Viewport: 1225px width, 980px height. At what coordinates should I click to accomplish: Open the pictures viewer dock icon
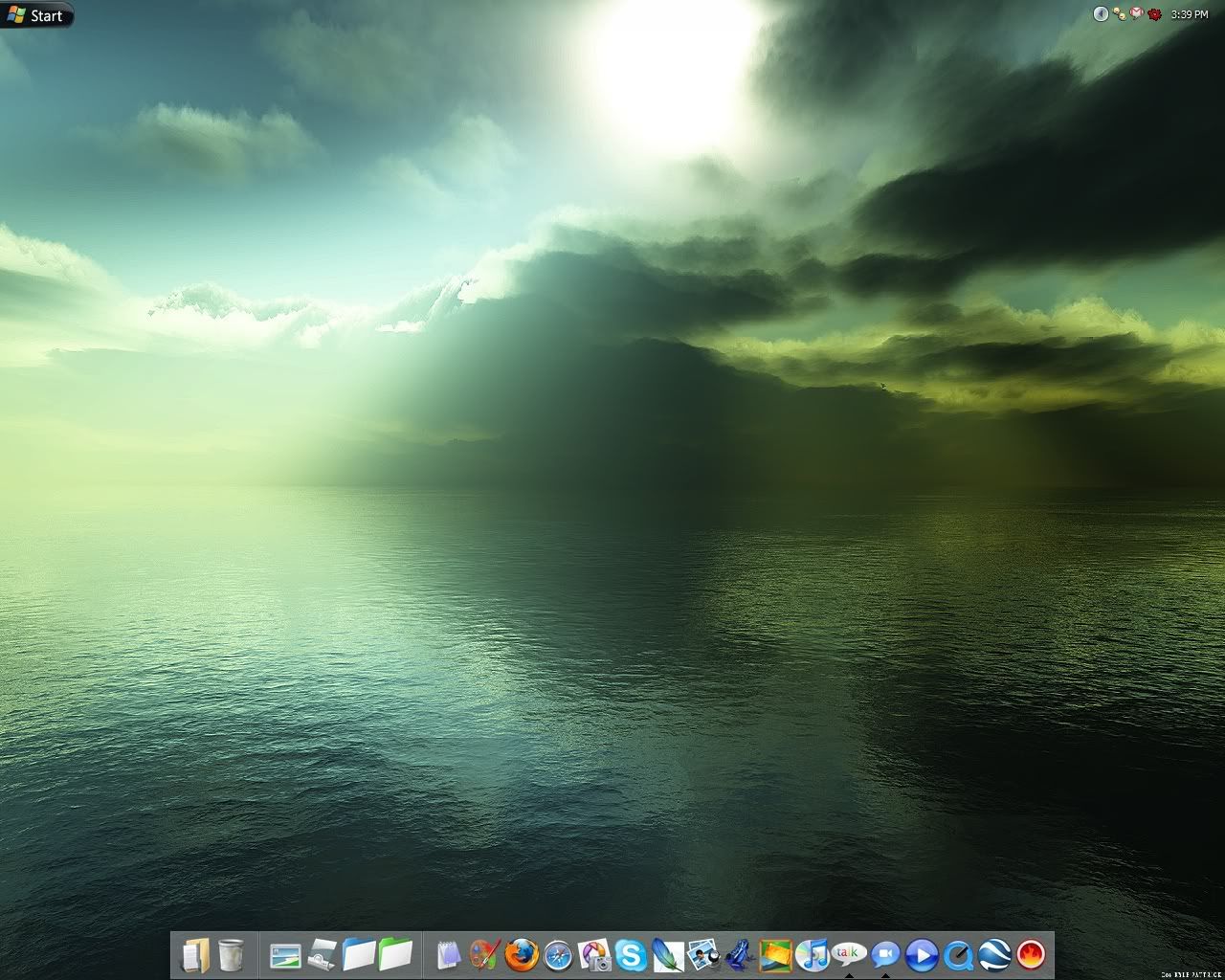click(285, 955)
